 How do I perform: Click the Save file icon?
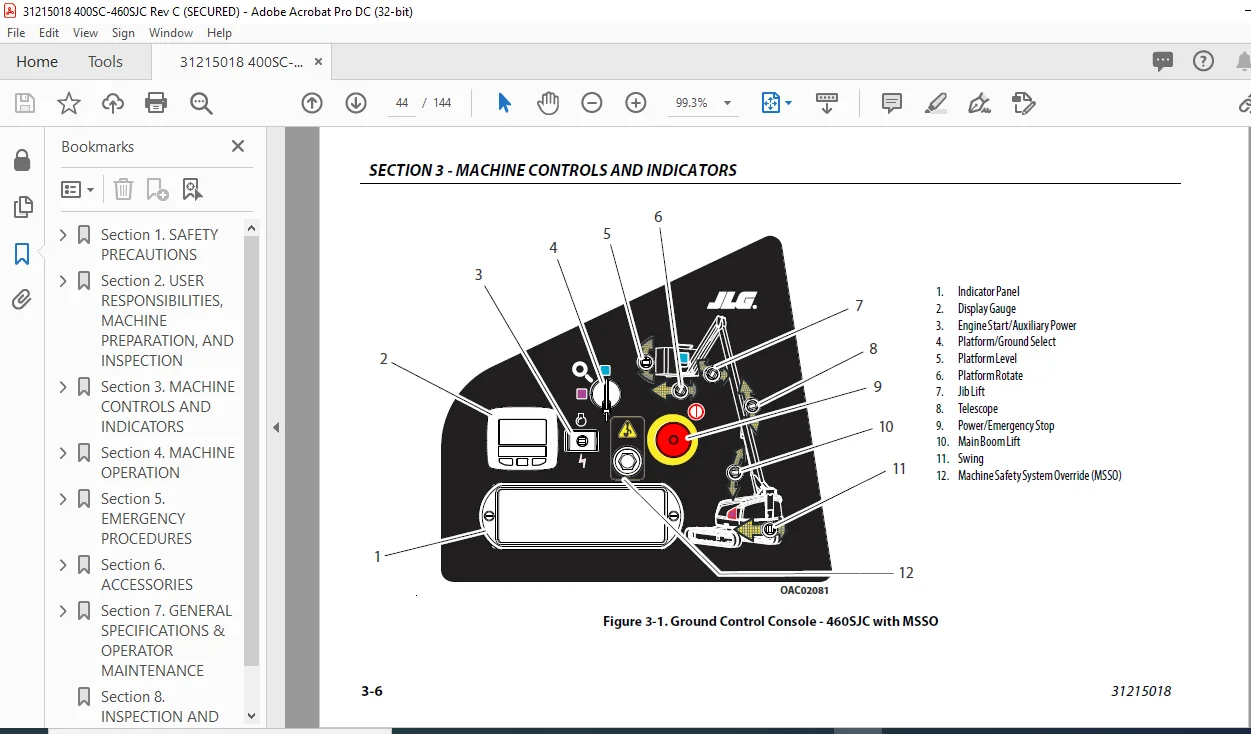click(x=25, y=103)
